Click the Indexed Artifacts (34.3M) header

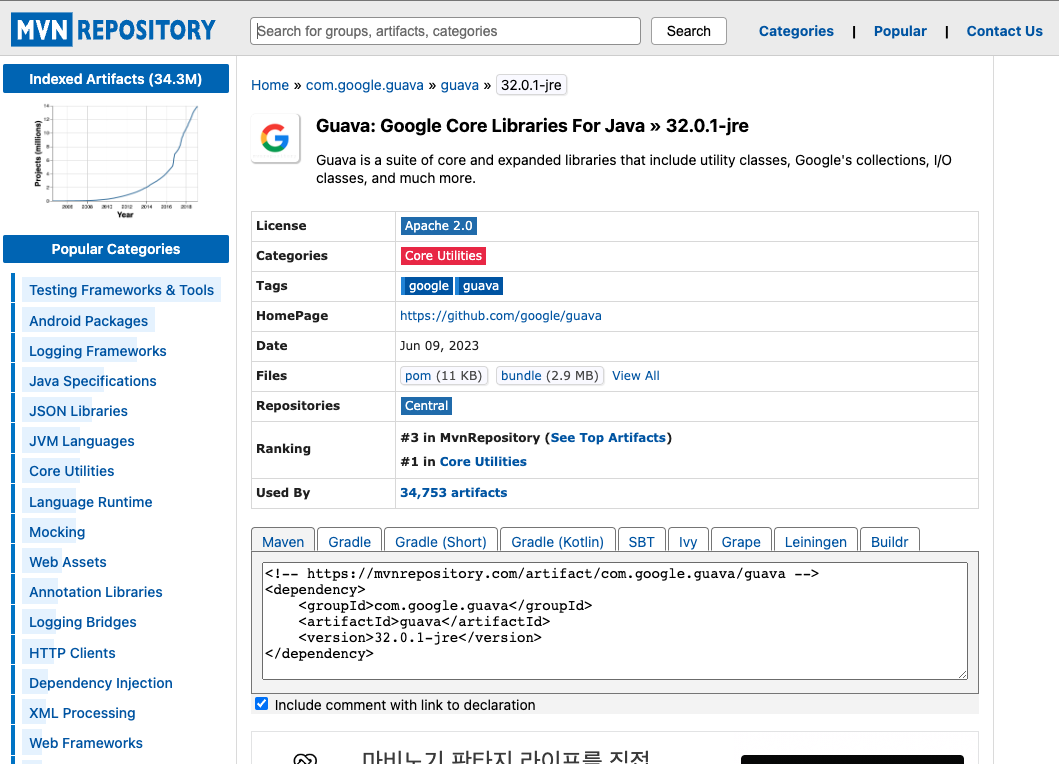click(x=115, y=79)
